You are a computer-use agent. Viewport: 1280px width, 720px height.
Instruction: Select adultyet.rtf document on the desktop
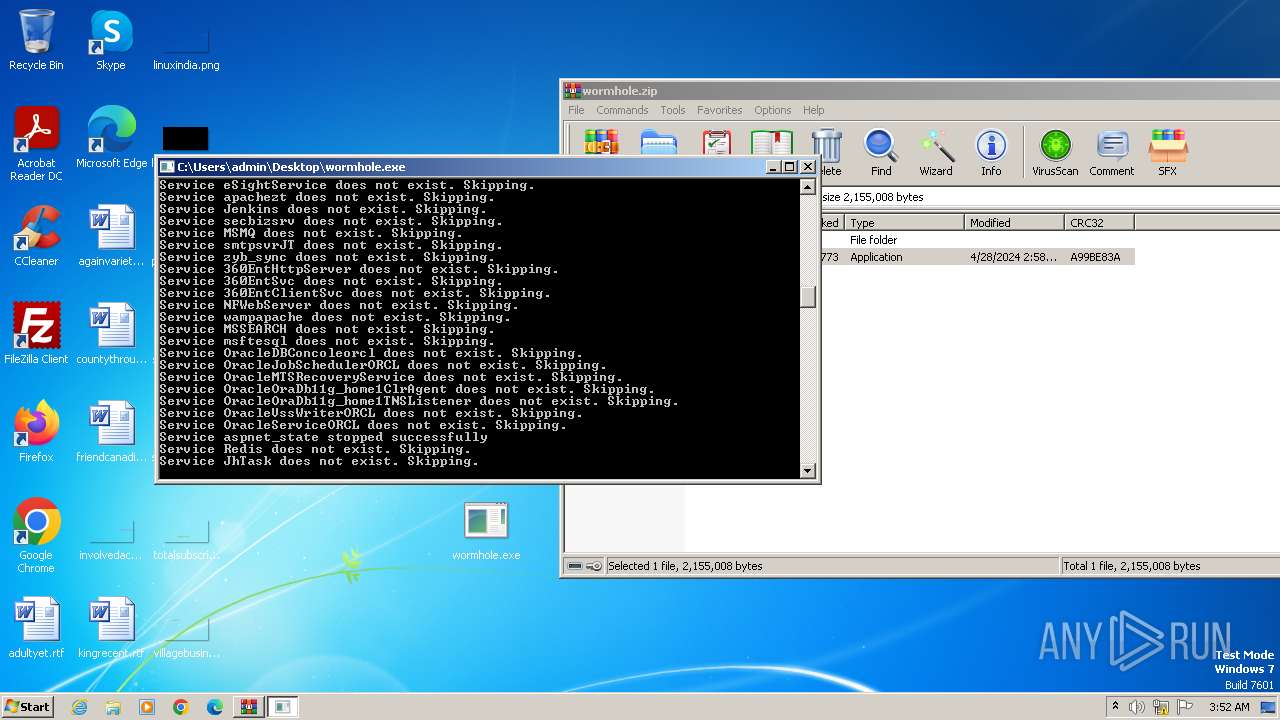point(36,628)
